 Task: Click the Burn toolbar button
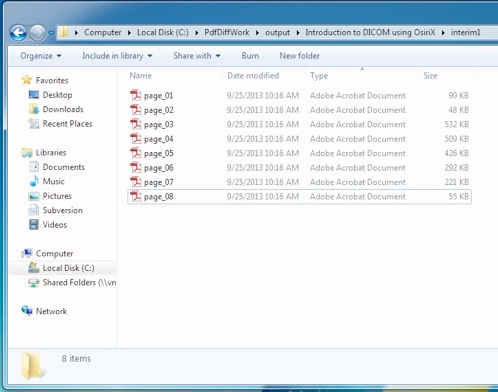click(x=250, y=56)
